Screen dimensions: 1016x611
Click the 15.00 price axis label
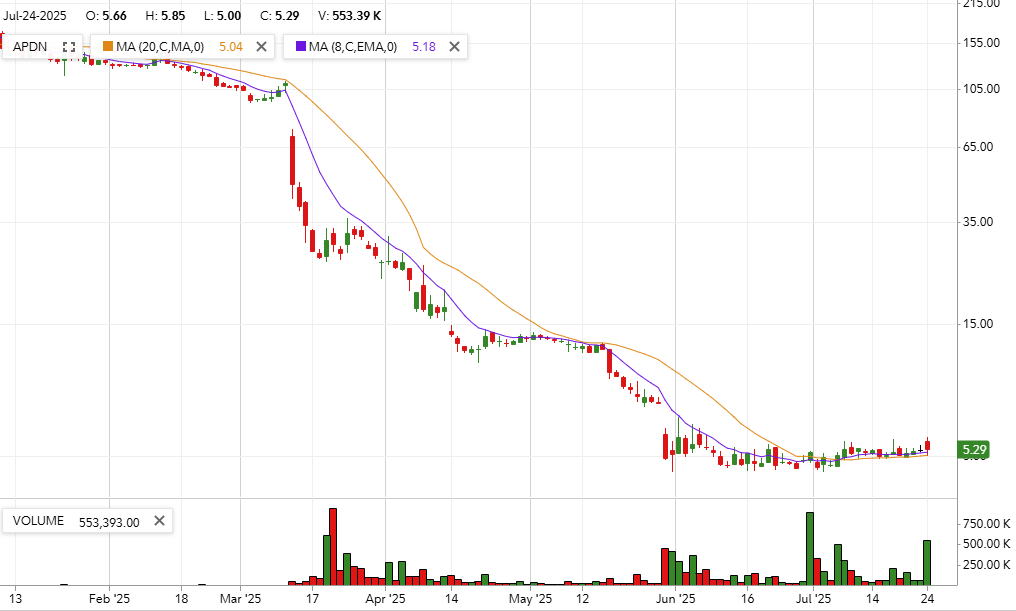(978, 324)
